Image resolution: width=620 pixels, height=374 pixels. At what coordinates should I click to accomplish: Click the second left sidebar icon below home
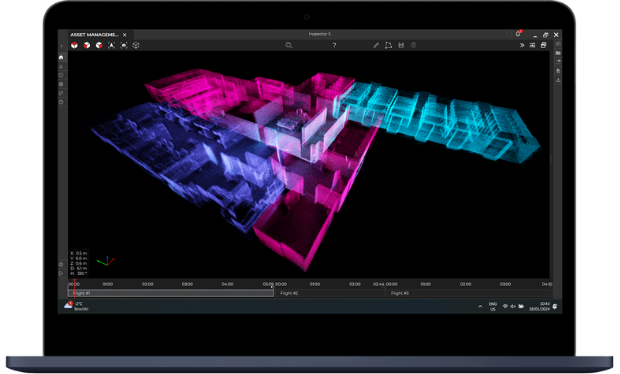[x=61, y=66]
